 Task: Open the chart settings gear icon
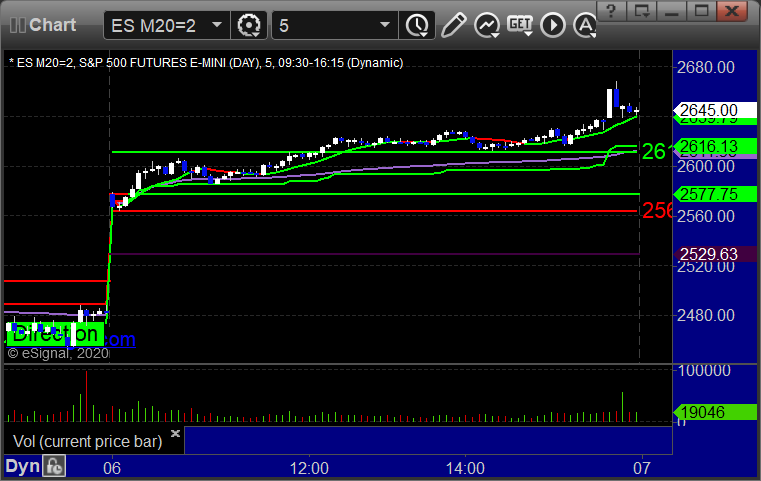pyautogui.click(x=248, y=25)
